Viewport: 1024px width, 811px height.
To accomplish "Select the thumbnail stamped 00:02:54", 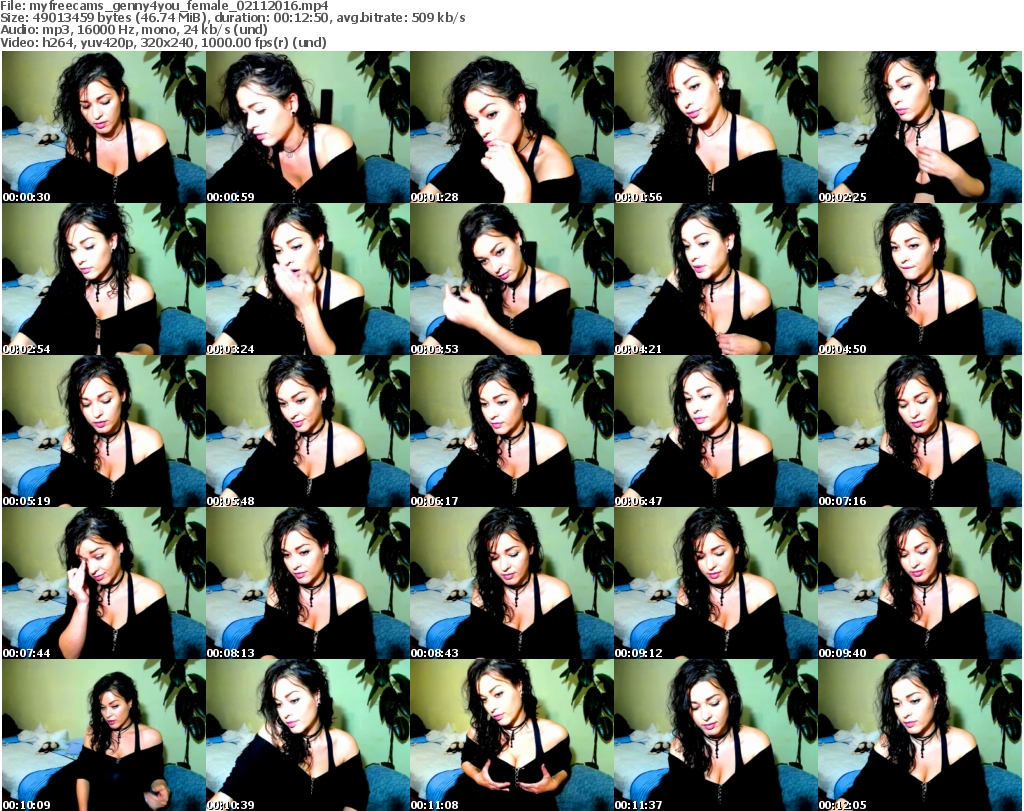I will 104,279.
